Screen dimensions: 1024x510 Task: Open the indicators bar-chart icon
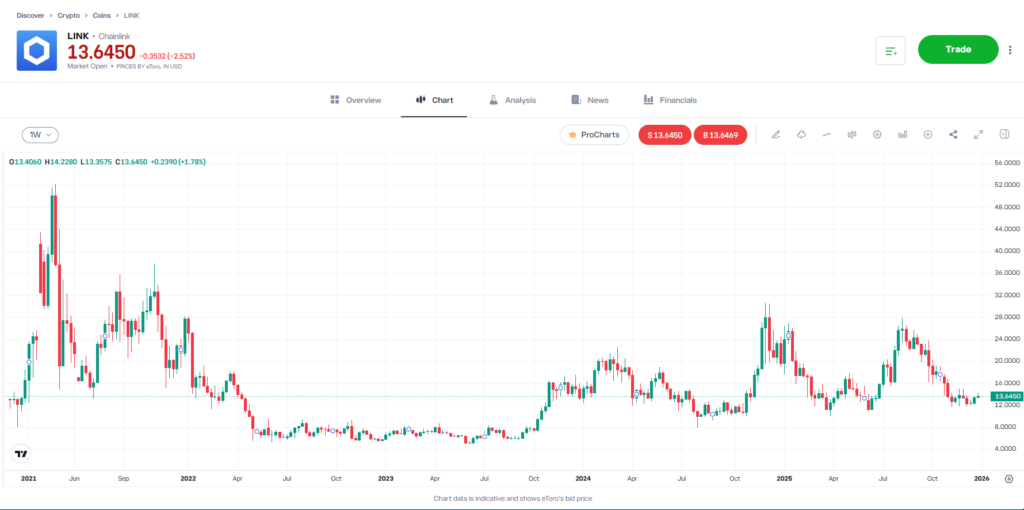tap(902, 135)
